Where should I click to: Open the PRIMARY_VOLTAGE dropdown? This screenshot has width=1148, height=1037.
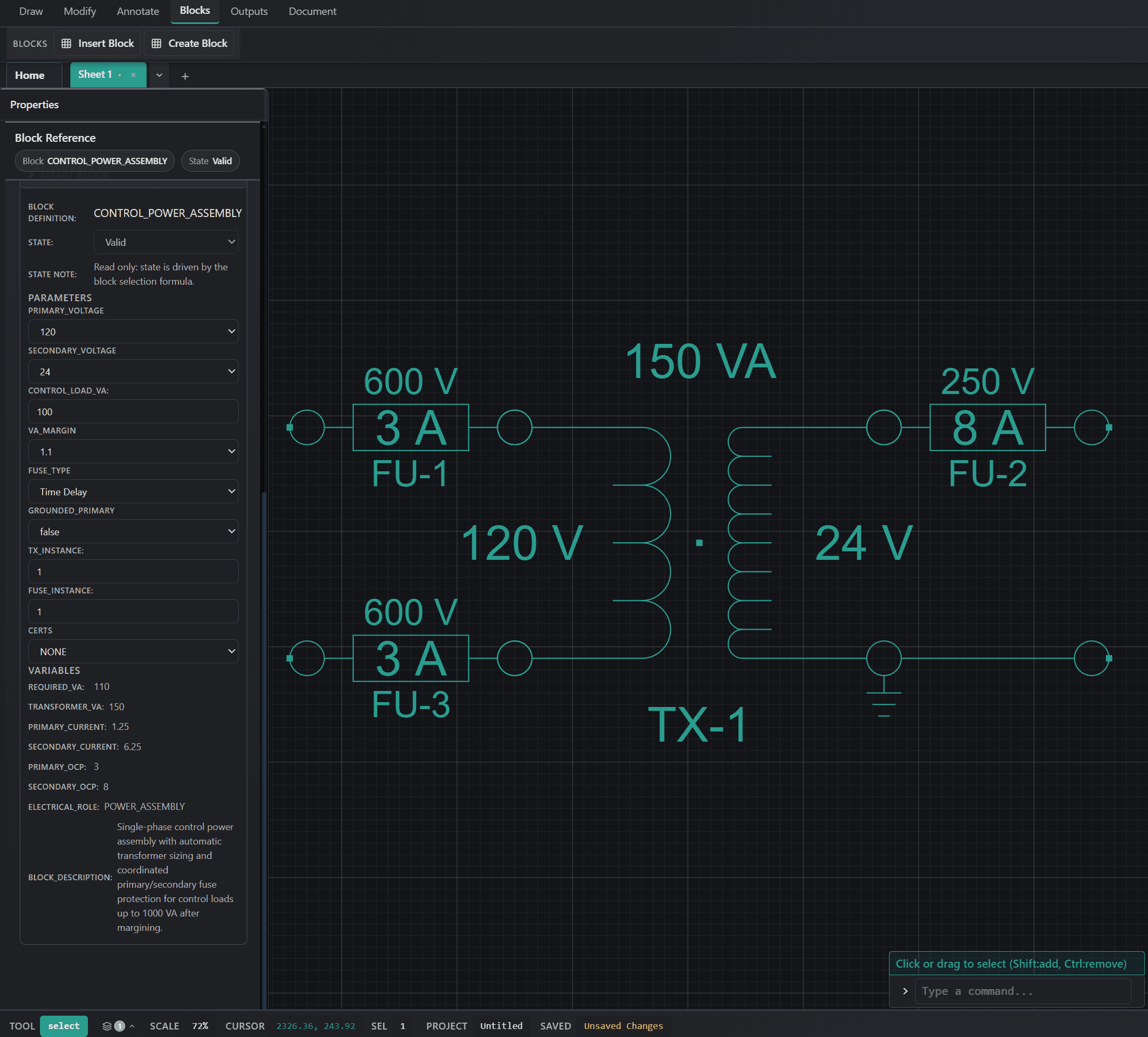133,332
